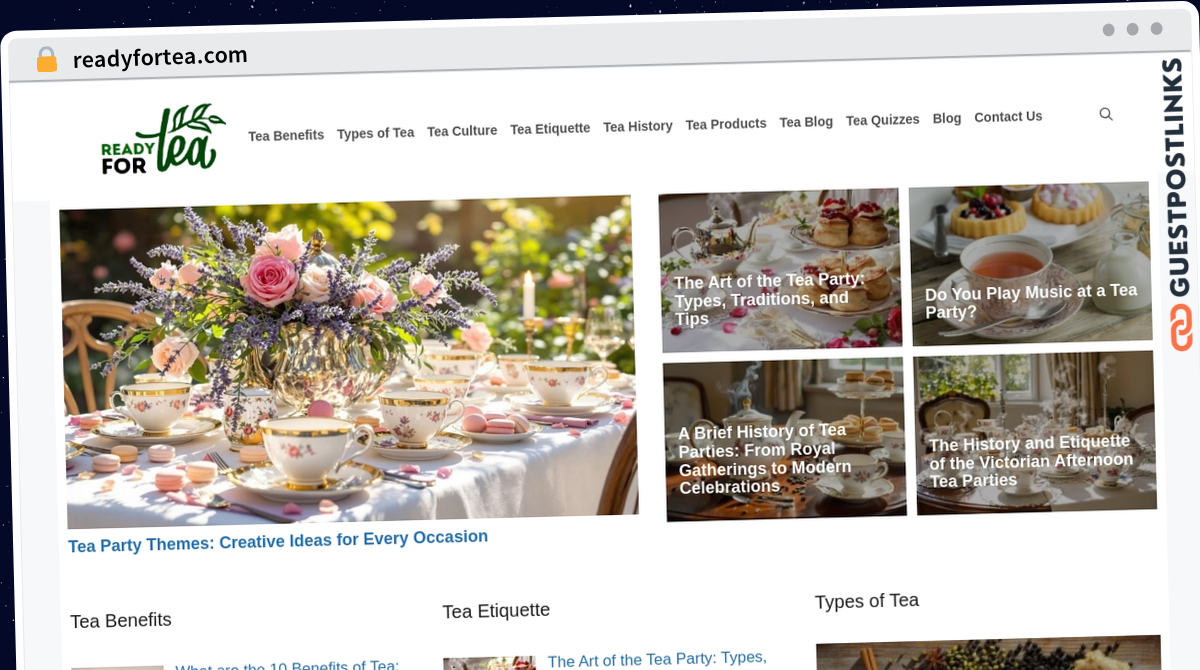Select Tea Blog in navigation bar
1200x670 pixels.
806,122
